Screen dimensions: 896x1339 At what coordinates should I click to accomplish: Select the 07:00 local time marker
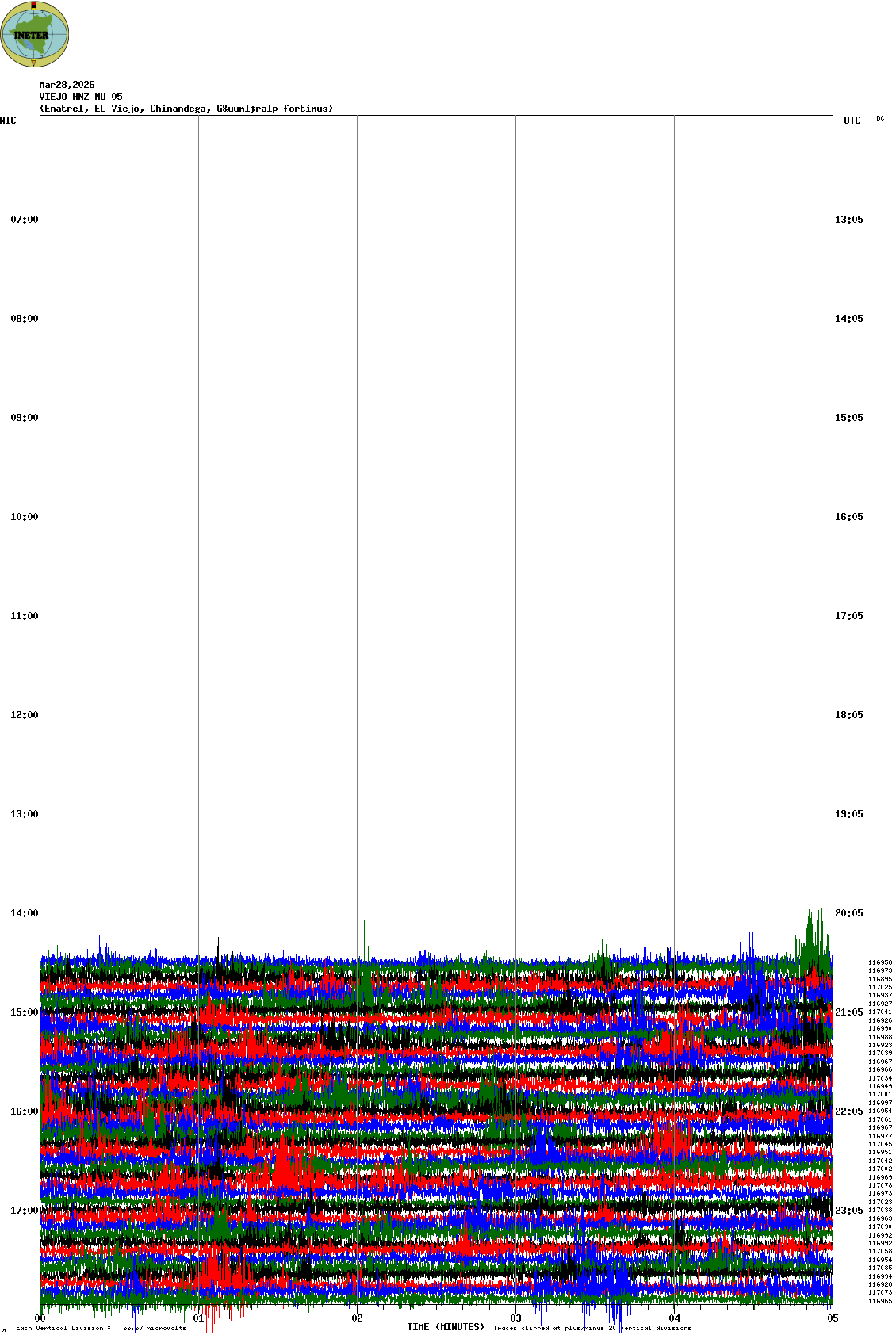pos(24,220)
